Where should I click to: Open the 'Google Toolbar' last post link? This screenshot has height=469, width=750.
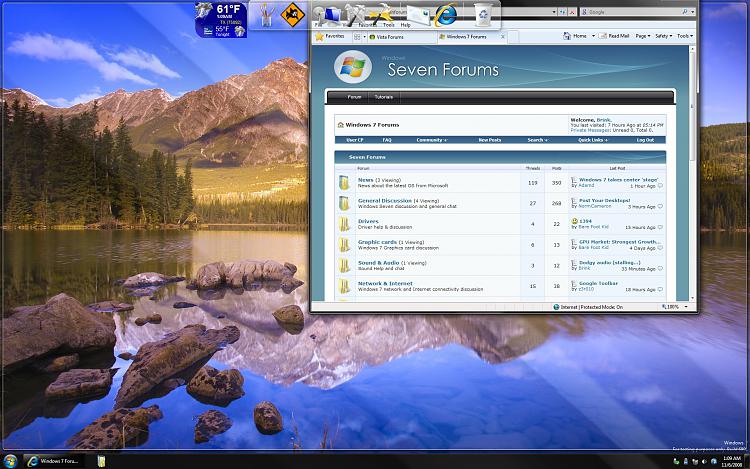(x=598, y=284)
